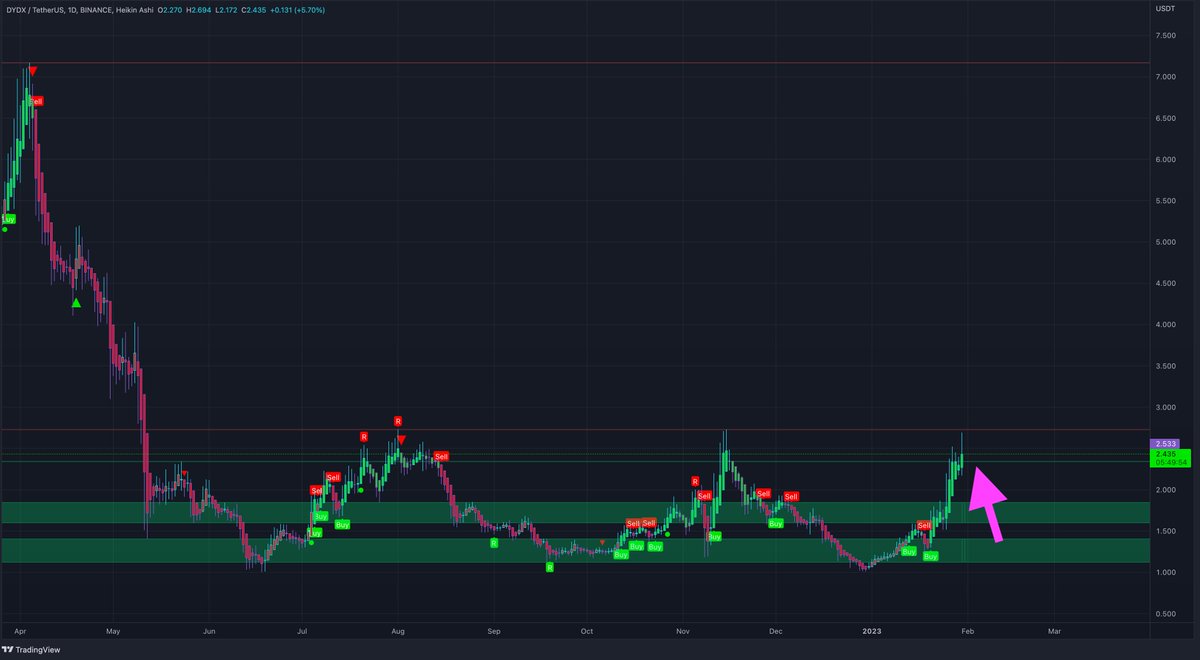
Task: Click 0.500 on the price axis
Action: [x=1167, y=614]
